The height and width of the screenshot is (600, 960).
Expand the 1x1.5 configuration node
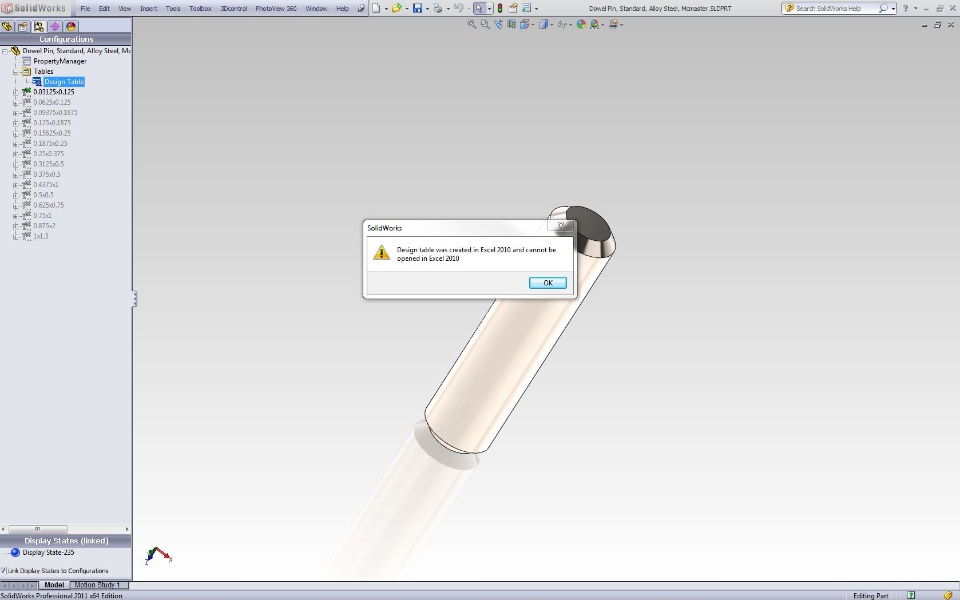[15, 236]
